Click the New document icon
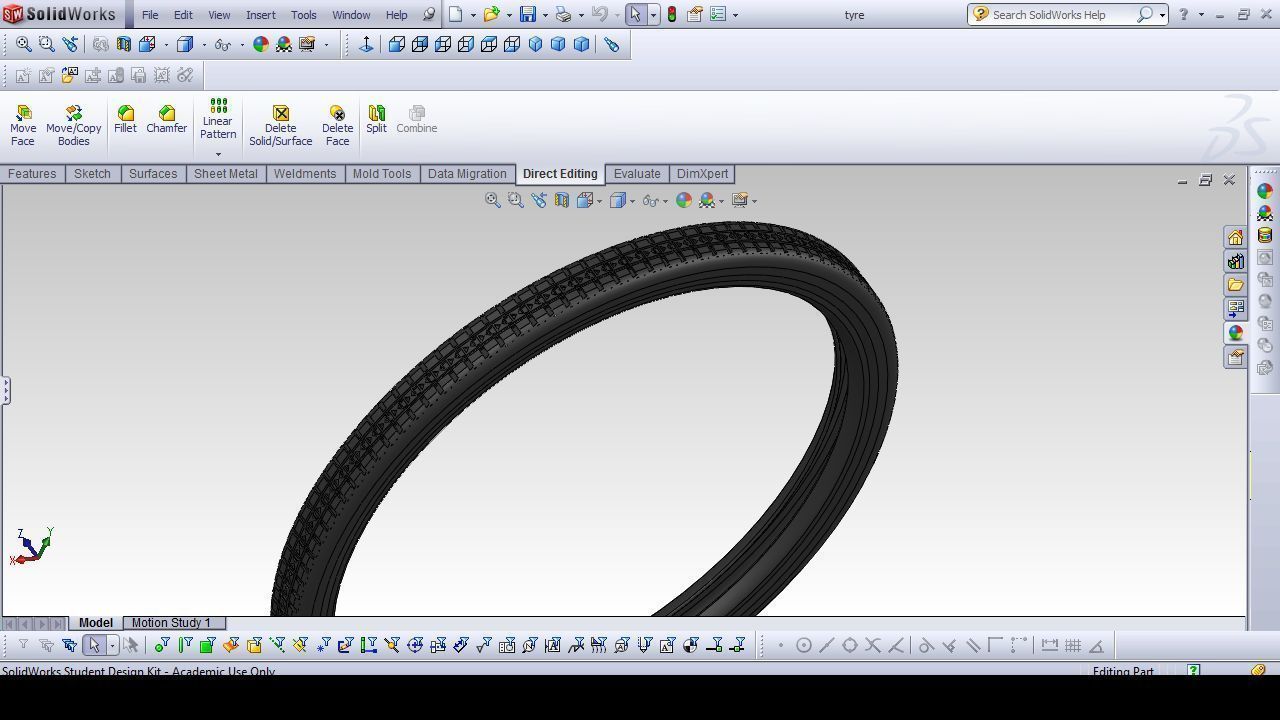Viewport: 1280px width, 720px height. 455,15
